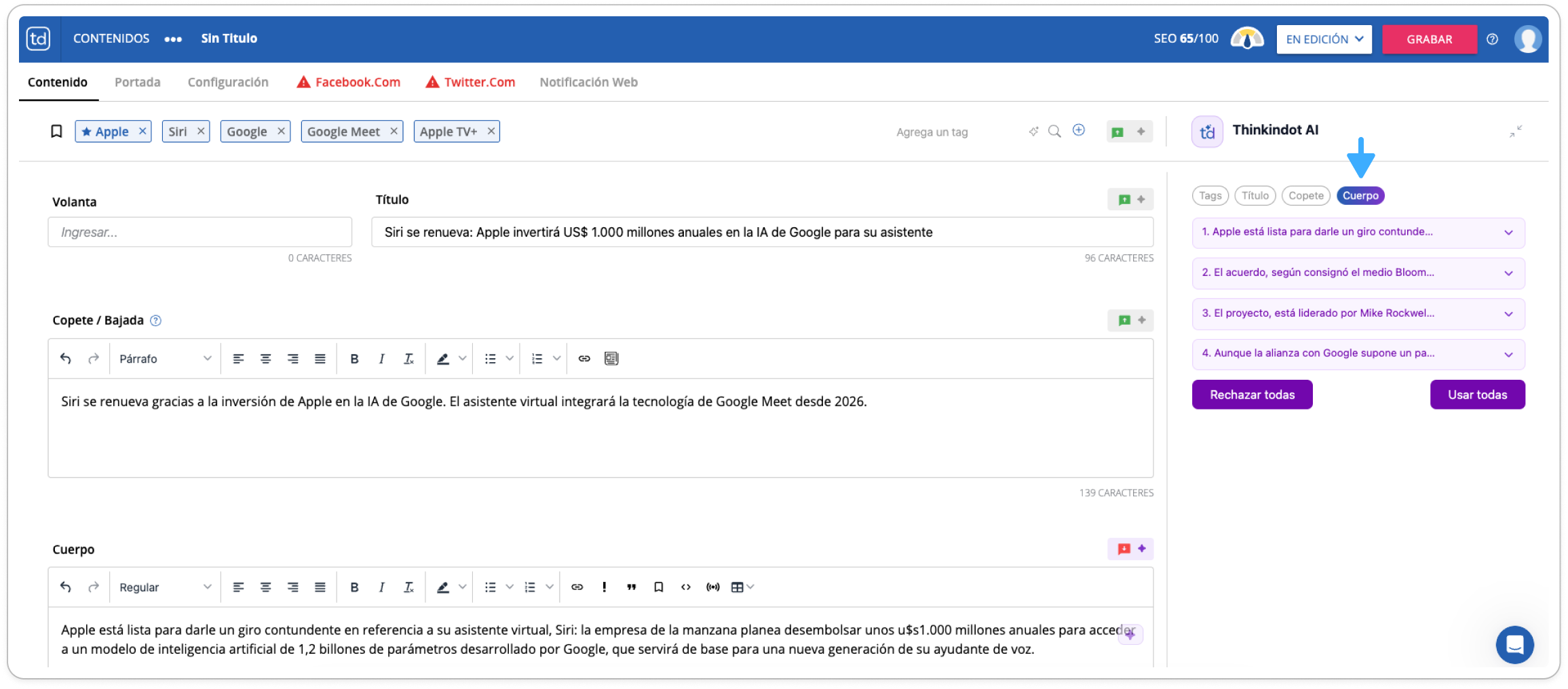This screenshot has height=689, width=1568.
Task: Click the Volanta input field
Action: pyautogui.click(x=200, y=232)
